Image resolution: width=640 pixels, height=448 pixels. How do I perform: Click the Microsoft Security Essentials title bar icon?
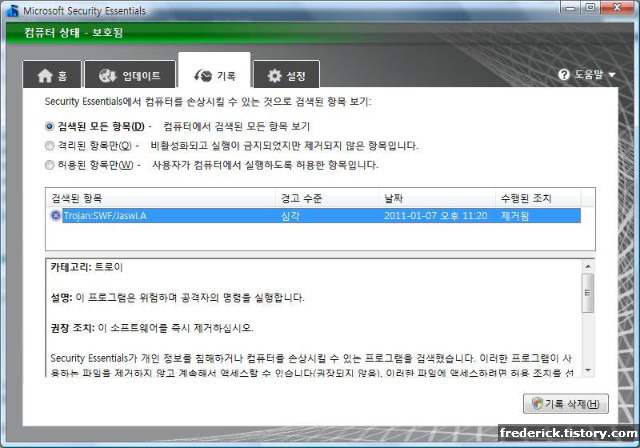point(12,11)
